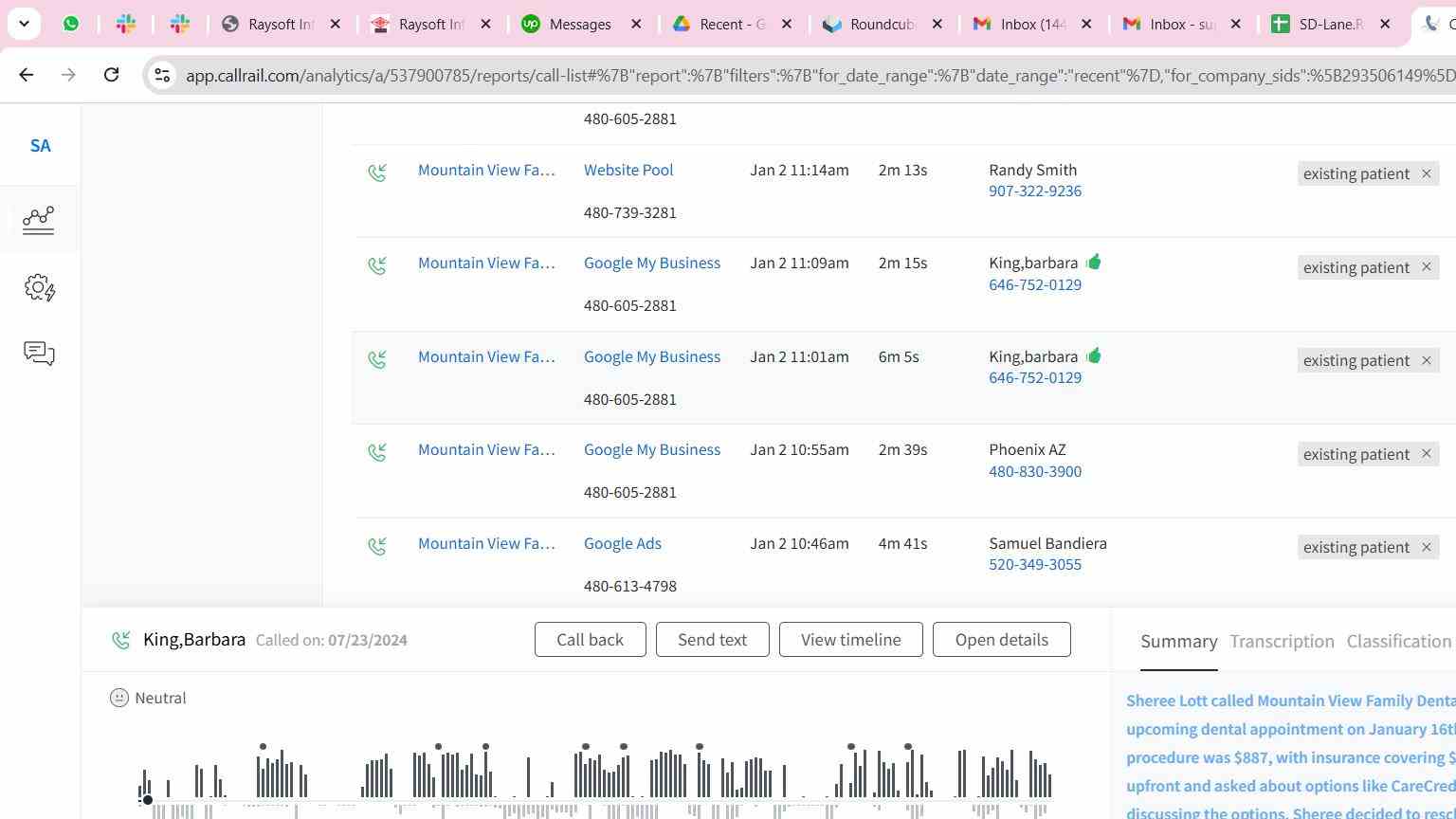Click tracking number 480-613-4798

tap(630, 586)
